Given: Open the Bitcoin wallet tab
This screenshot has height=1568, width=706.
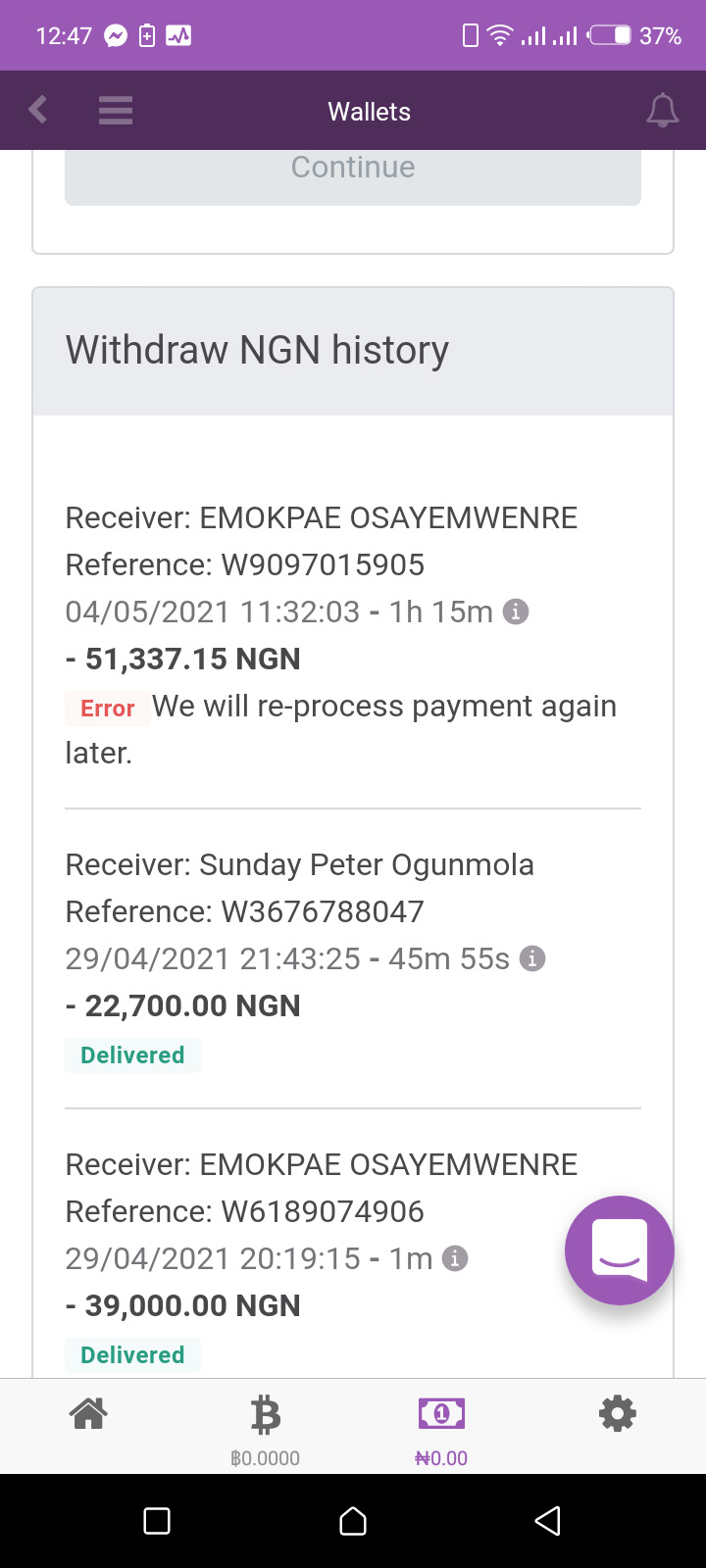Looking at the screenshot, I should click(x=265, y=1430).
